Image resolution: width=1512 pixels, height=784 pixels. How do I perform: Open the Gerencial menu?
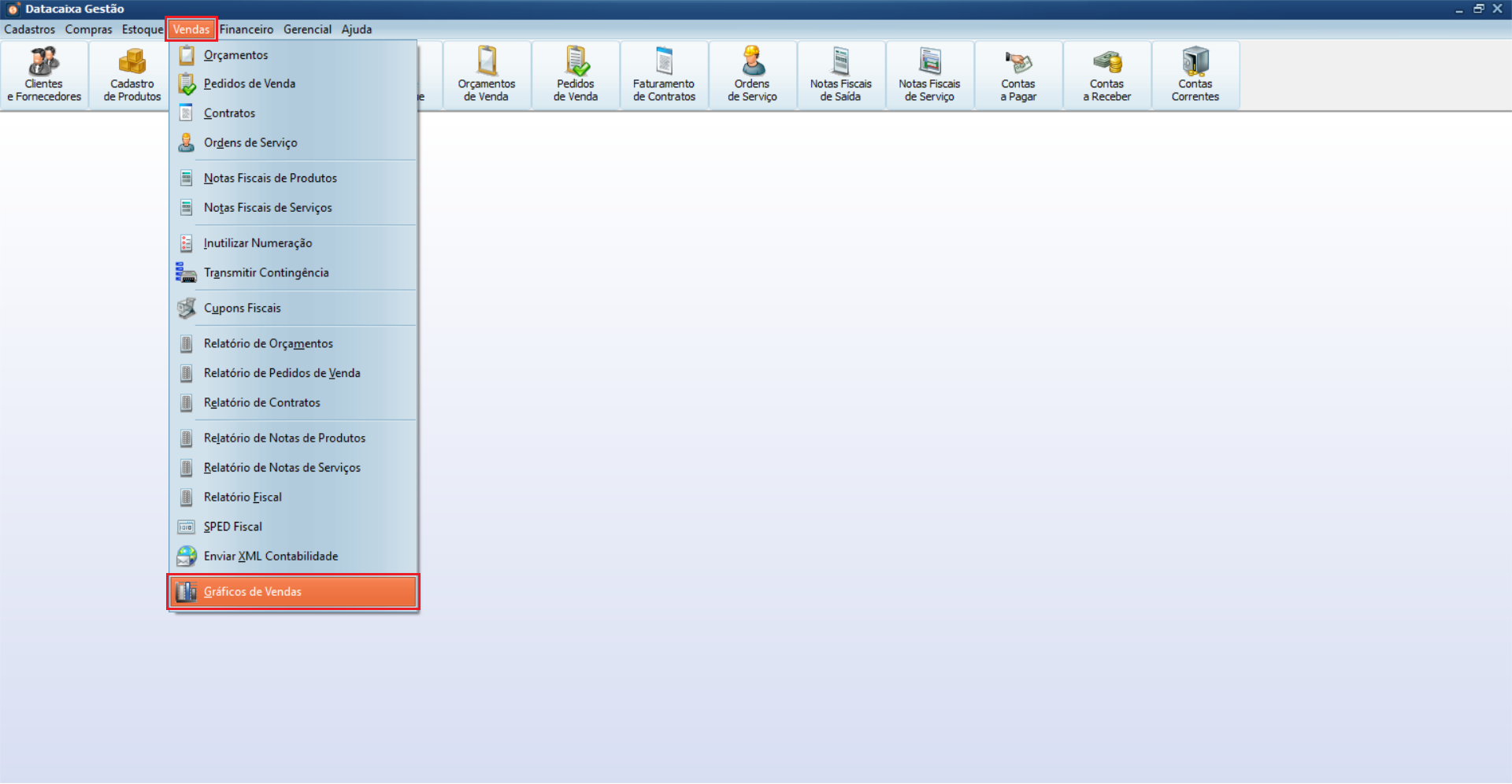[x=307, y=30]
